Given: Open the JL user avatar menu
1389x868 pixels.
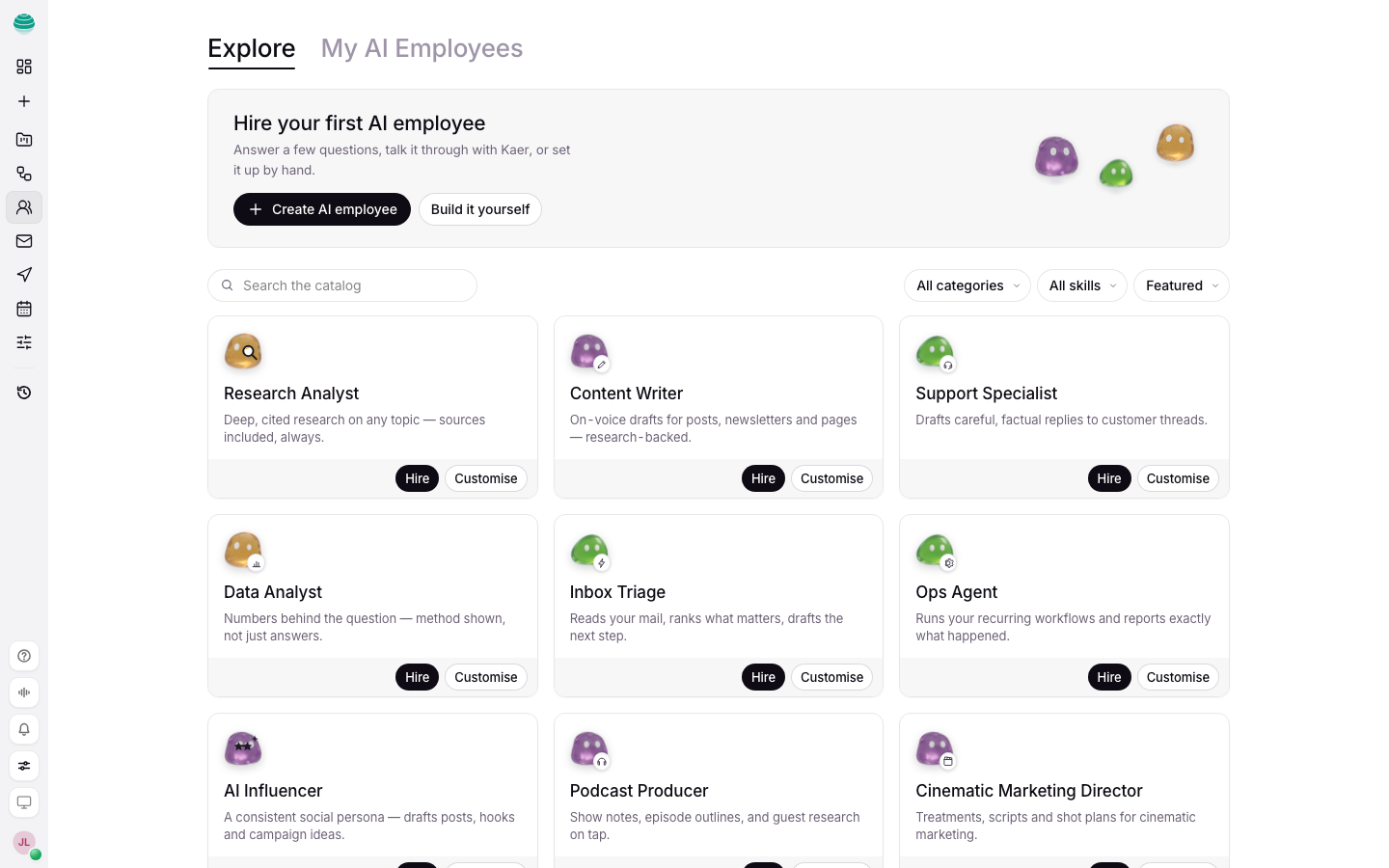Looking at the screenshot, I should (x=24, y=843).
